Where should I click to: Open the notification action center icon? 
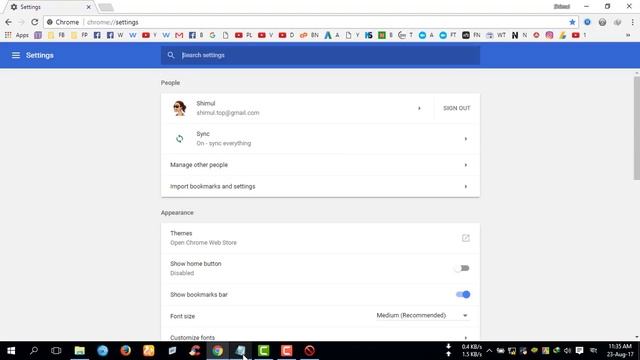point(579,351)
